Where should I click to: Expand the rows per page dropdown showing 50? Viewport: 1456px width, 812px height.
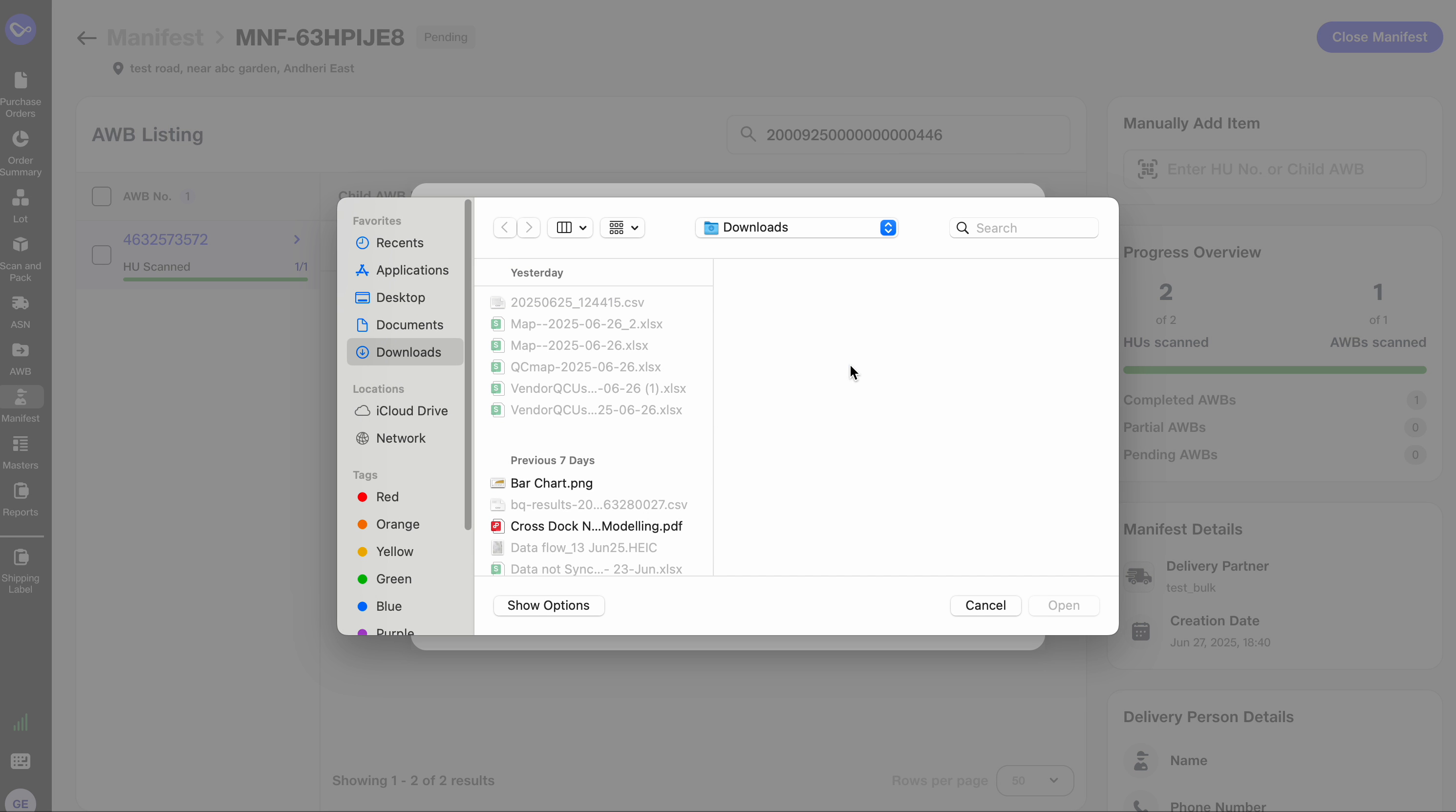coord(1034,780)
